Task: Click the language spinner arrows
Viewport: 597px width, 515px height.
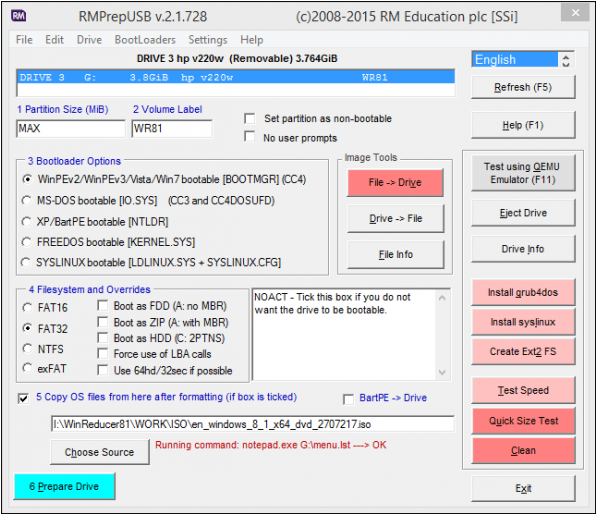Action: [x=566, y=60]
